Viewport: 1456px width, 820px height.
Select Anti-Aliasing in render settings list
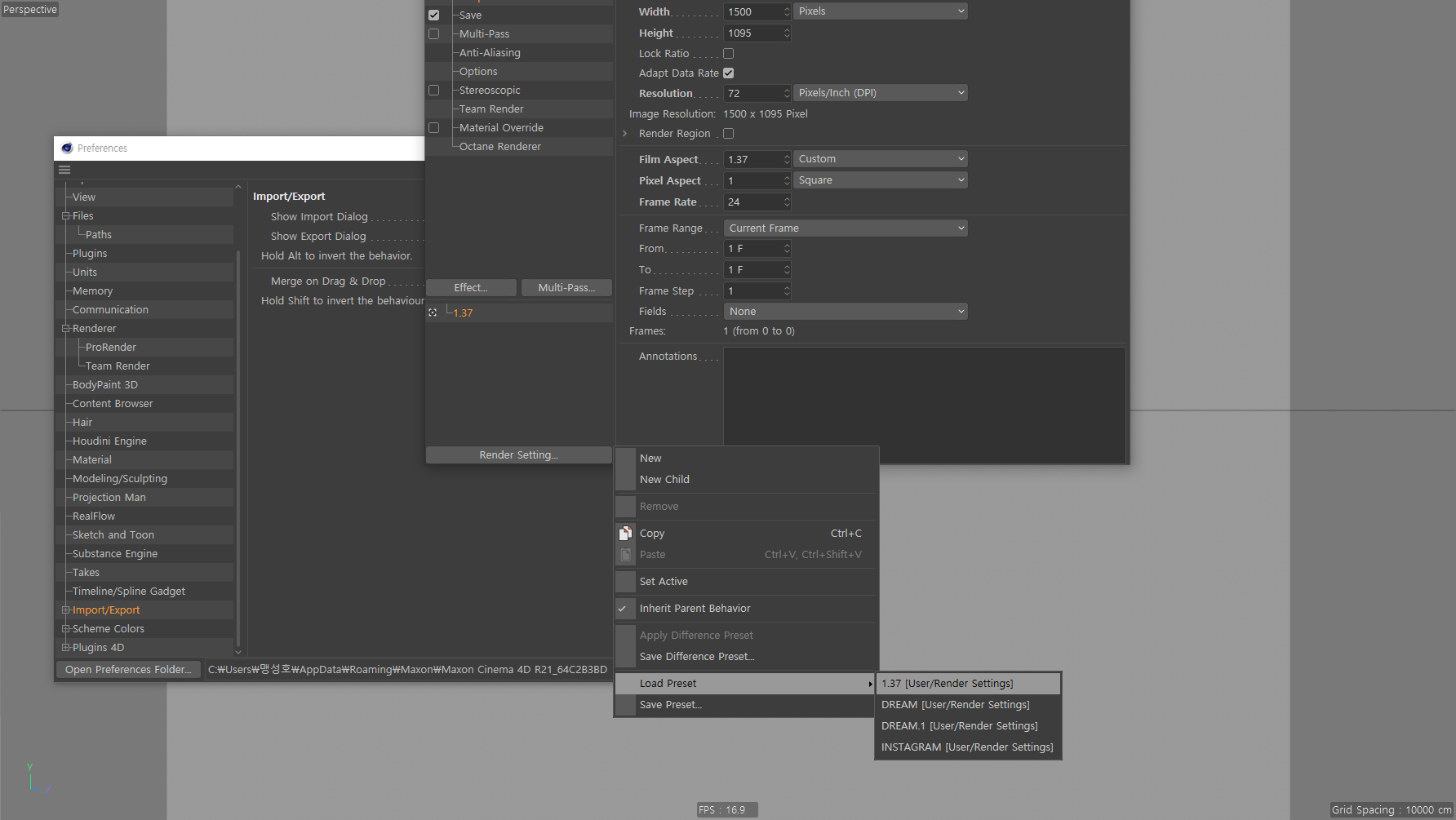click(x=490, y=52)
